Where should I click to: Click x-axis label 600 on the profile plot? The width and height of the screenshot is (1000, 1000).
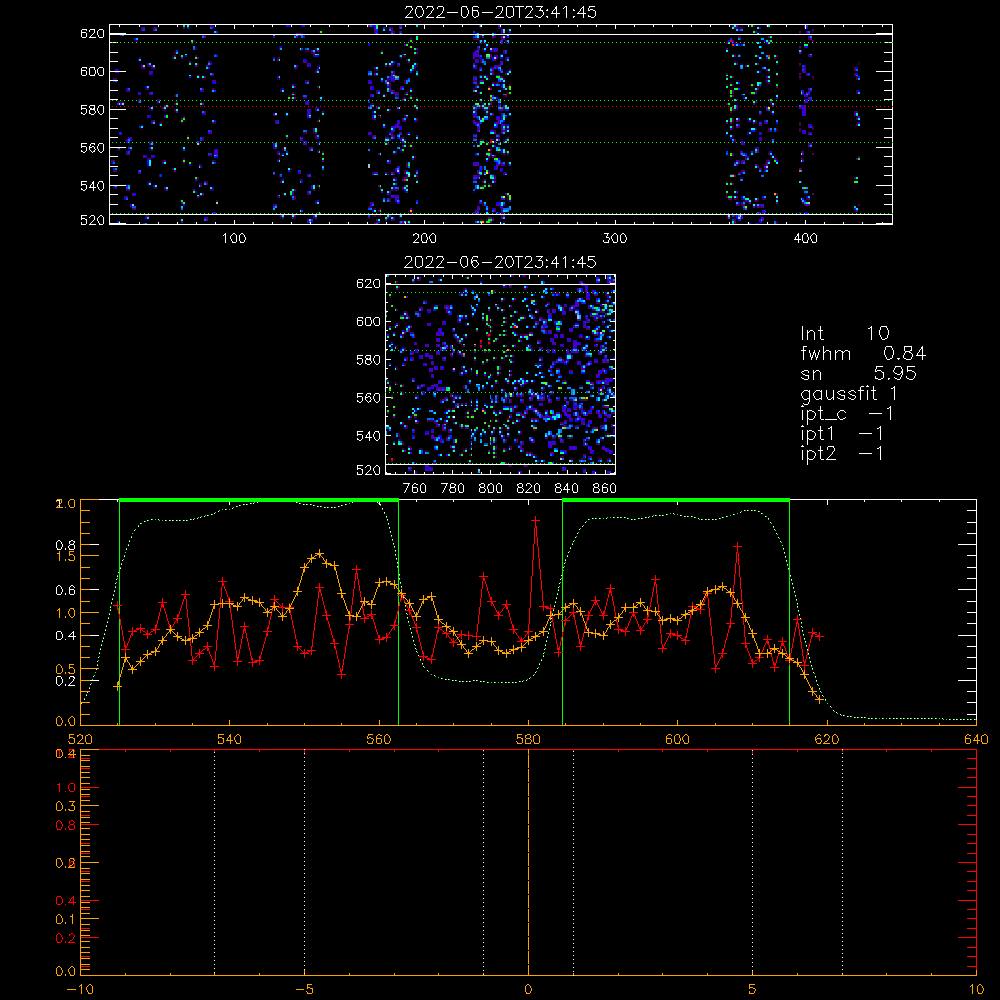point(677,740)
